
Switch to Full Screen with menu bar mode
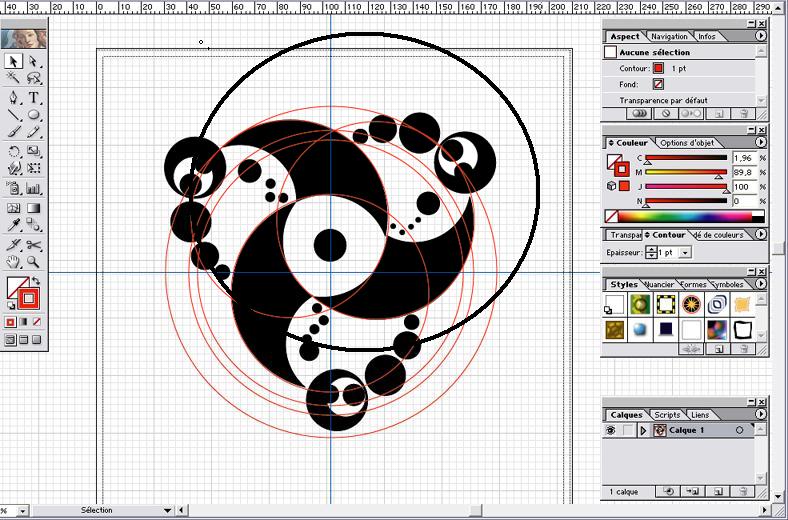pyautogui.click(x=23, y=340)
